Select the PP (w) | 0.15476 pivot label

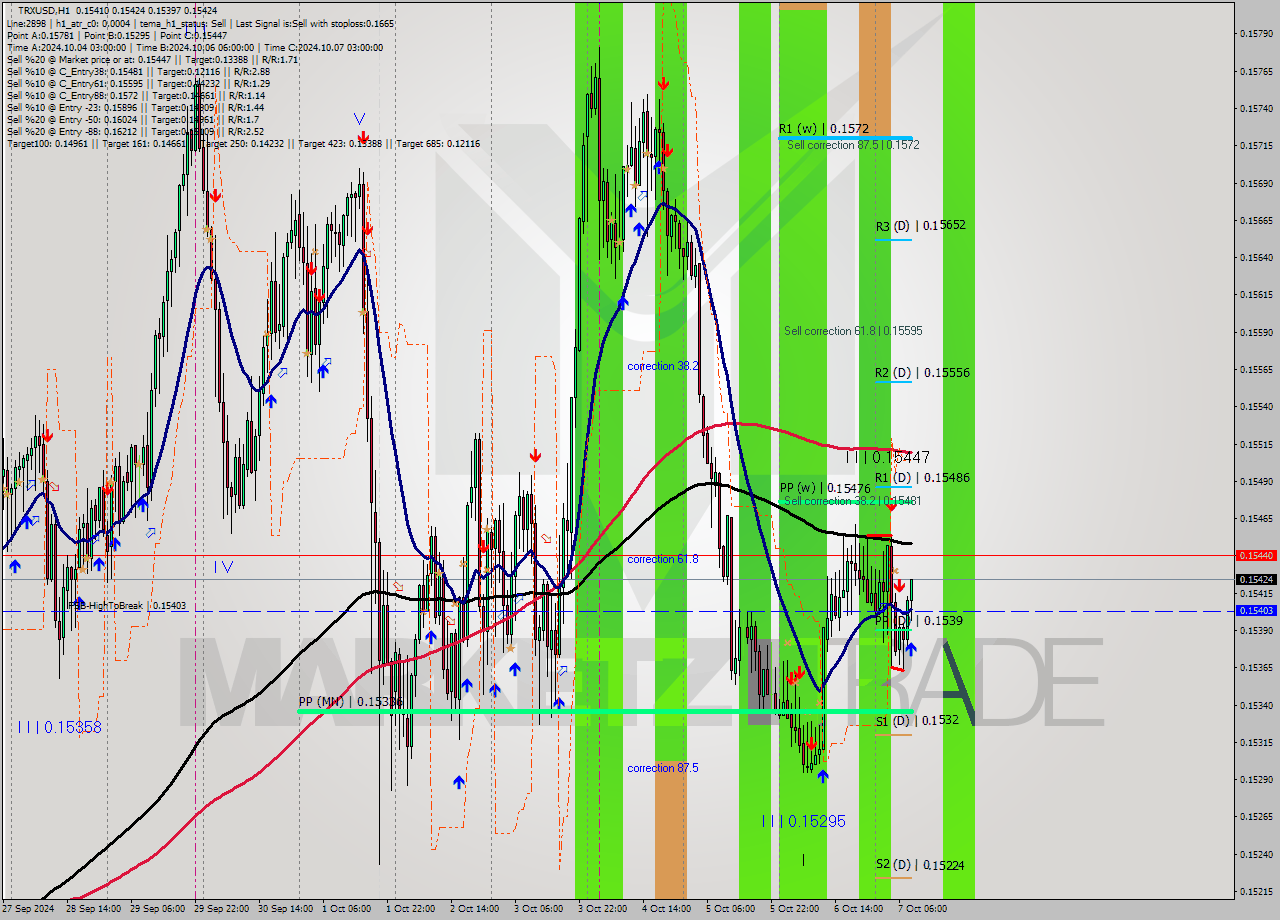(827, 488)
